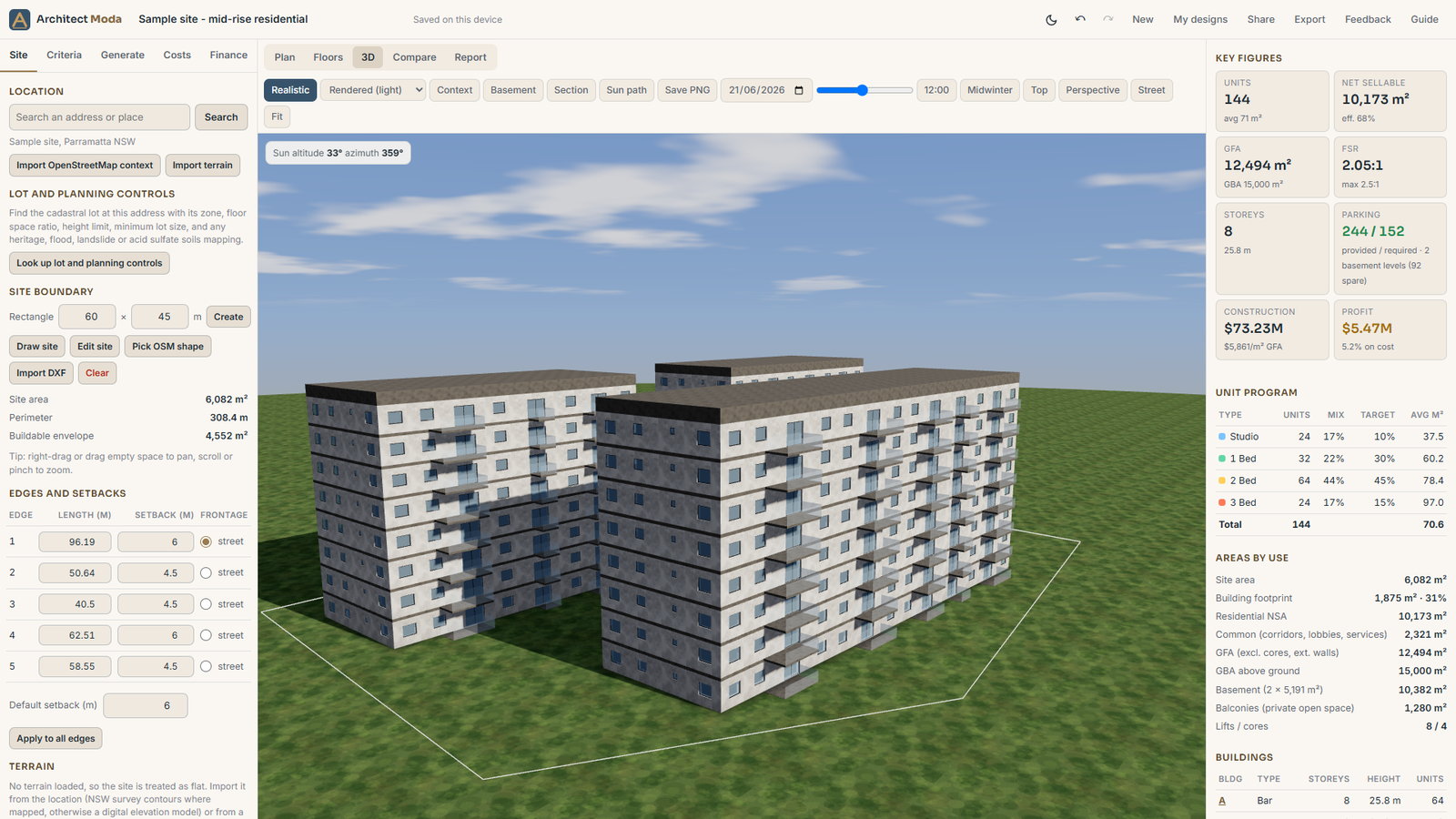1456x819 pixels.
Task: Switch camera to Top view
Action: tap(1039, 90)
